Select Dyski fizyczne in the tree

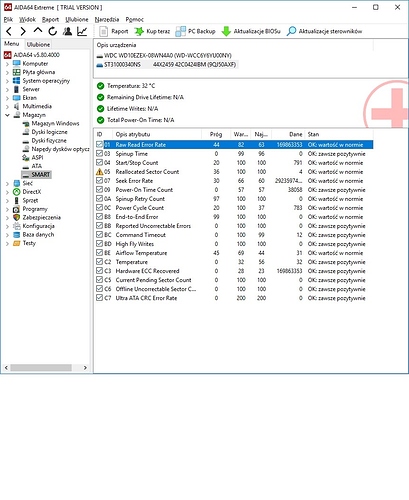[x=49, y=140]
